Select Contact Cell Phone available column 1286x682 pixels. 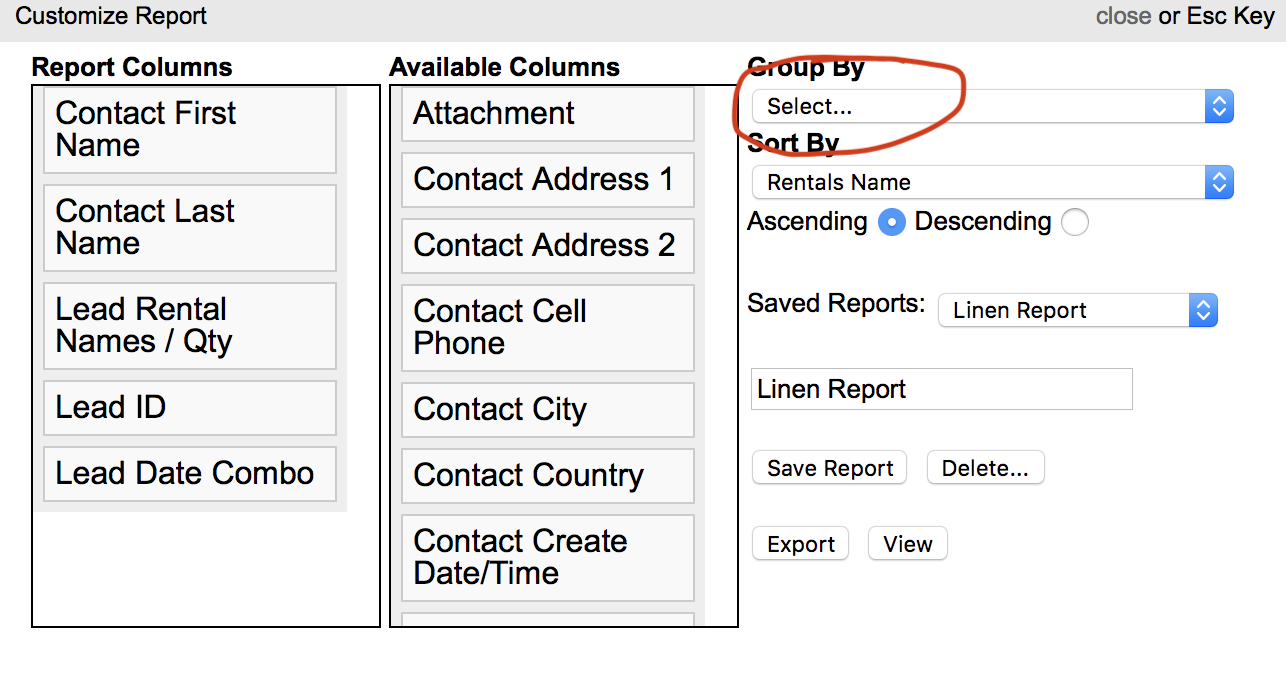tap(547, 328)
